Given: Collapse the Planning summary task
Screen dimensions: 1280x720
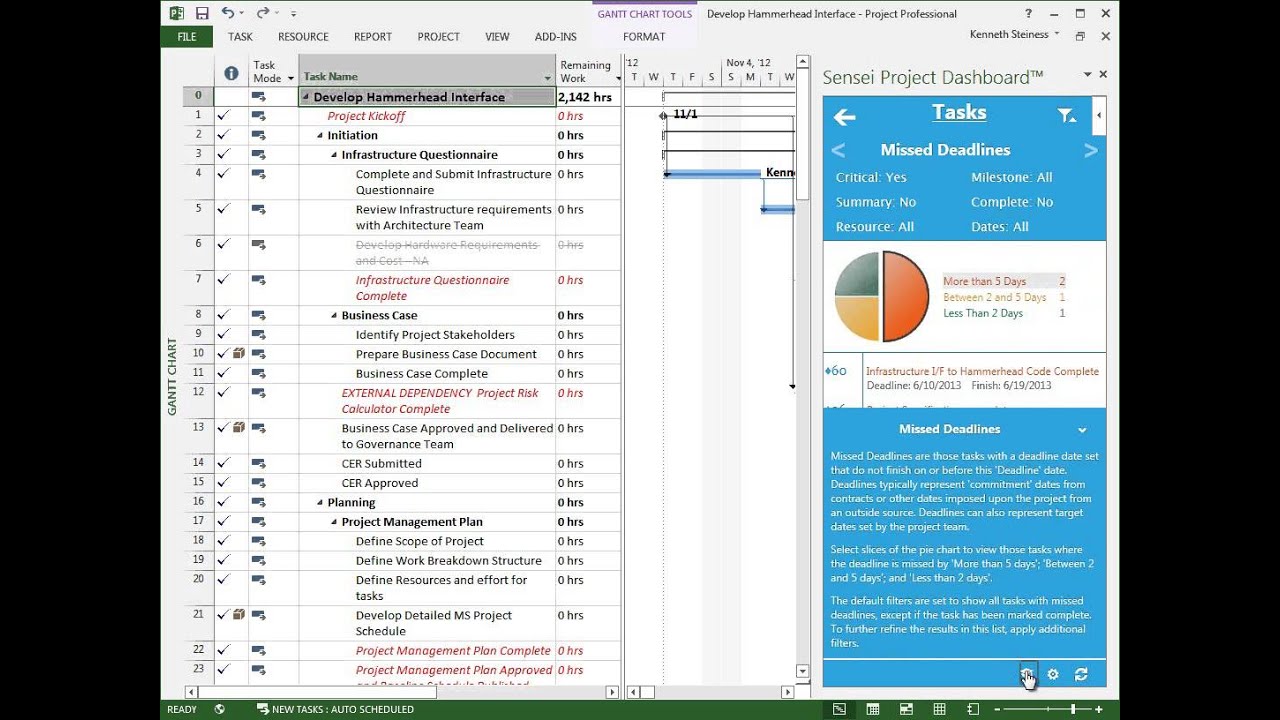Looking at the screenshot, I should coord(320,503).
